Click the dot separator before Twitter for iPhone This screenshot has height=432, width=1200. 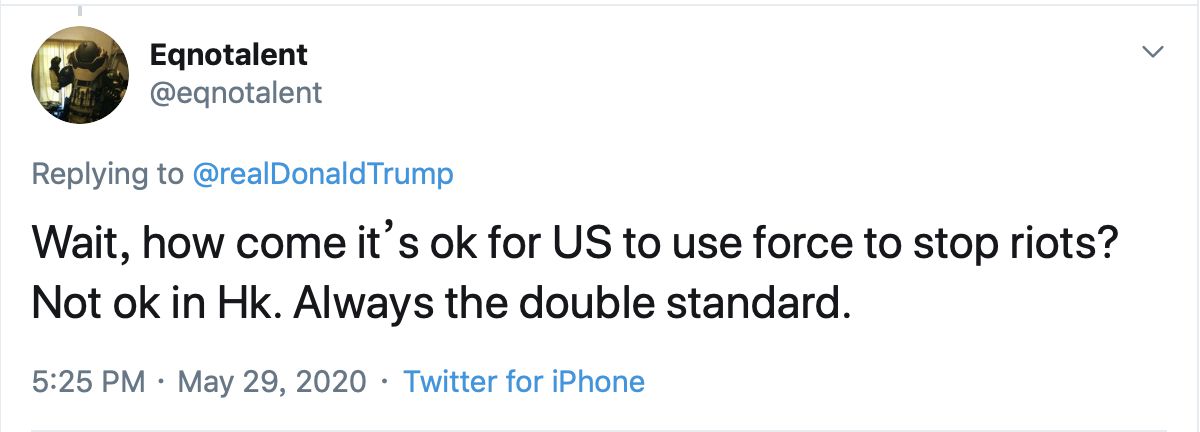point(385,382)
